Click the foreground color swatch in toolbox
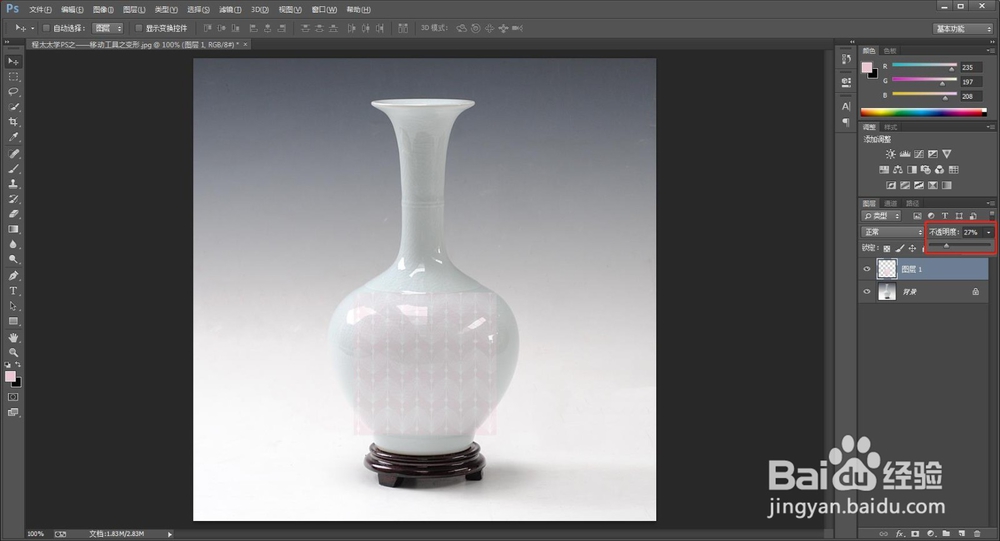 tap(10, 376)
